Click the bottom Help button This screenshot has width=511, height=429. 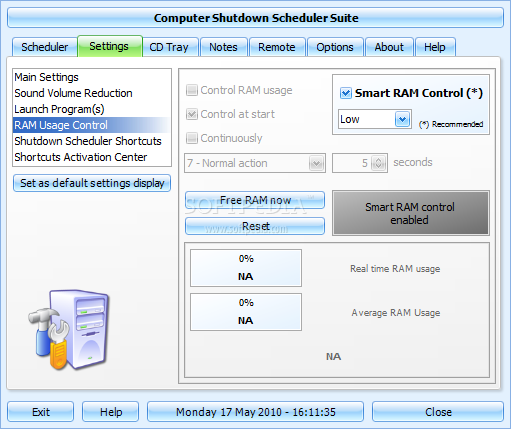tap(111, 412)
